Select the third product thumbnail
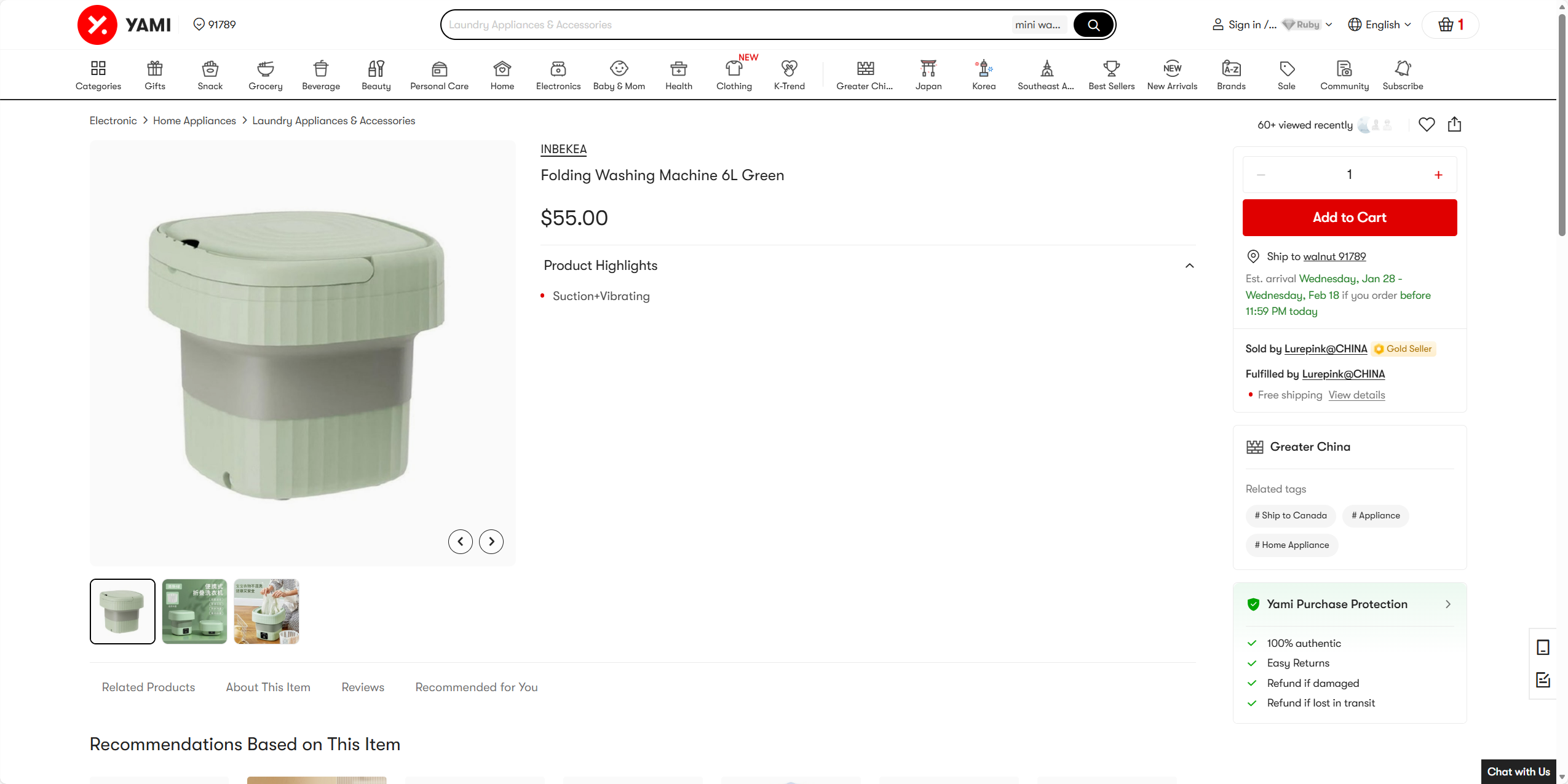Screen dimensions: 1568x784 coord(266,611)
